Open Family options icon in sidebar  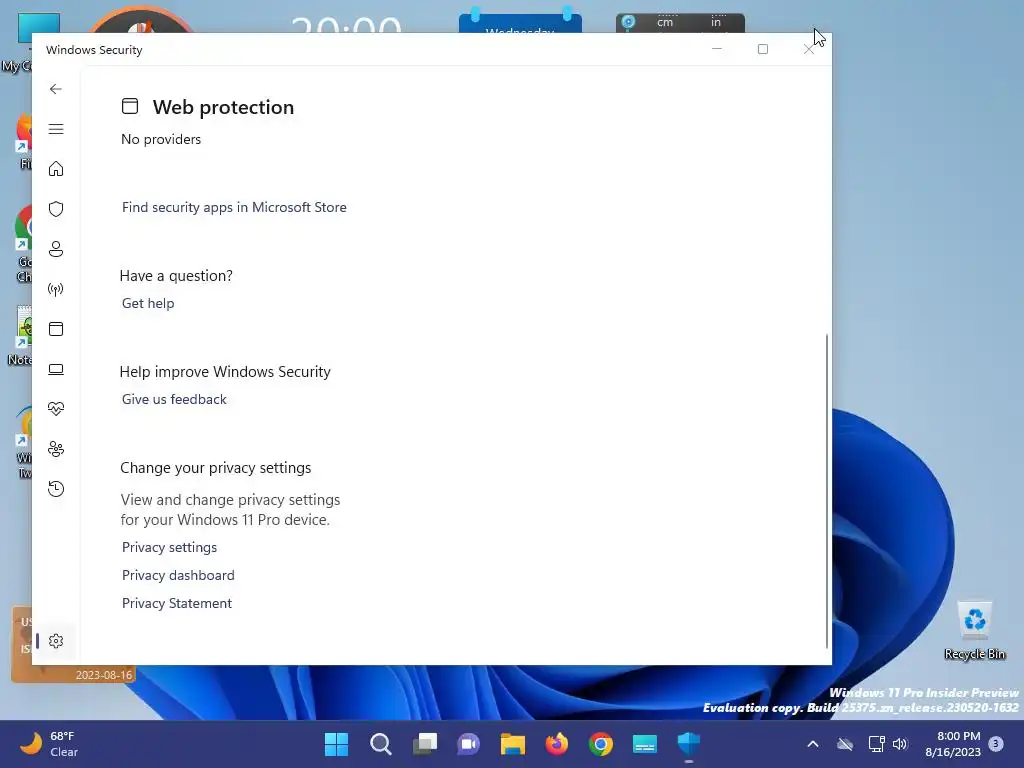[x=56, y=449]
